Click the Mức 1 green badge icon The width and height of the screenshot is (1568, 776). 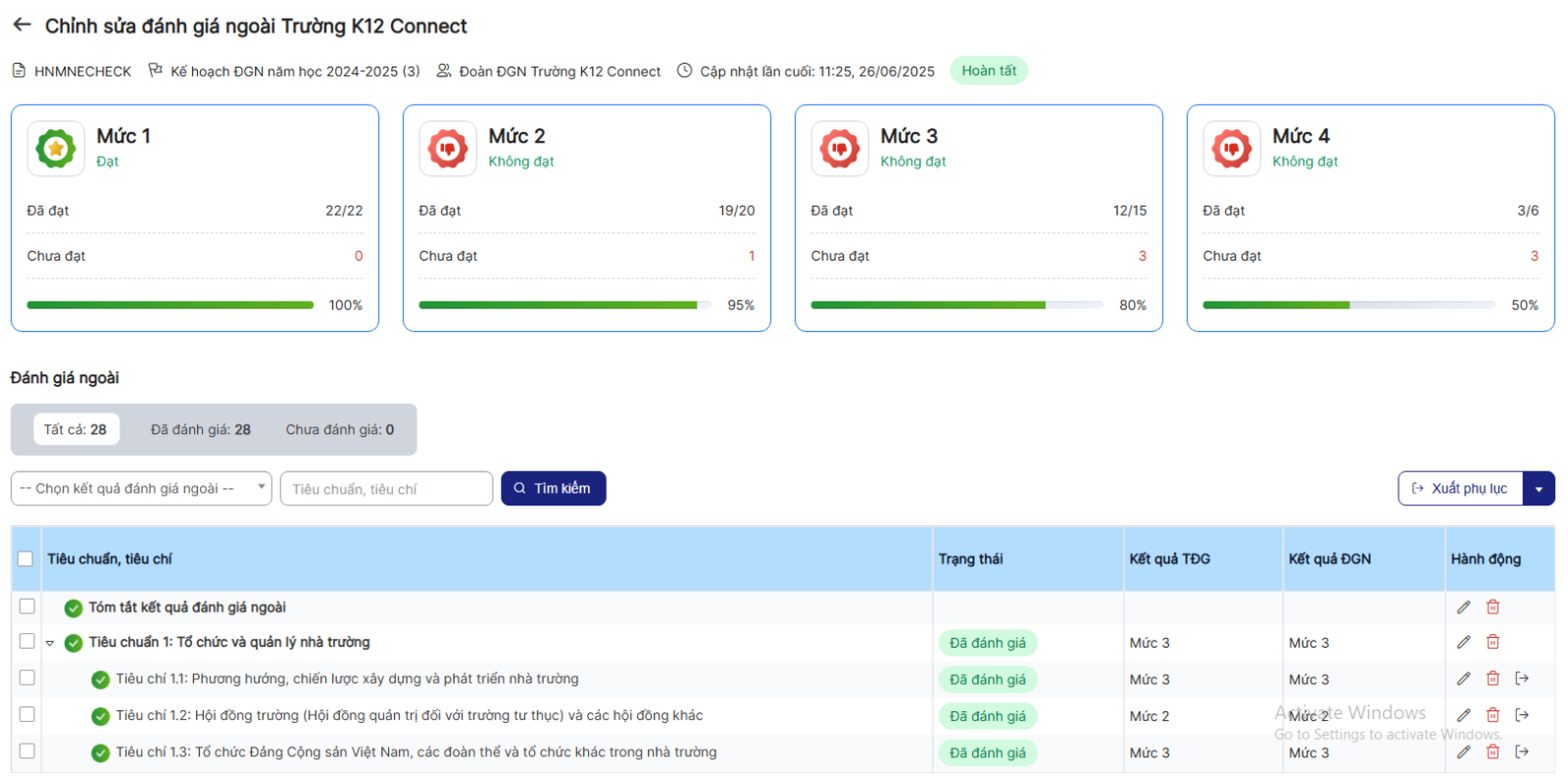point(56,149)
